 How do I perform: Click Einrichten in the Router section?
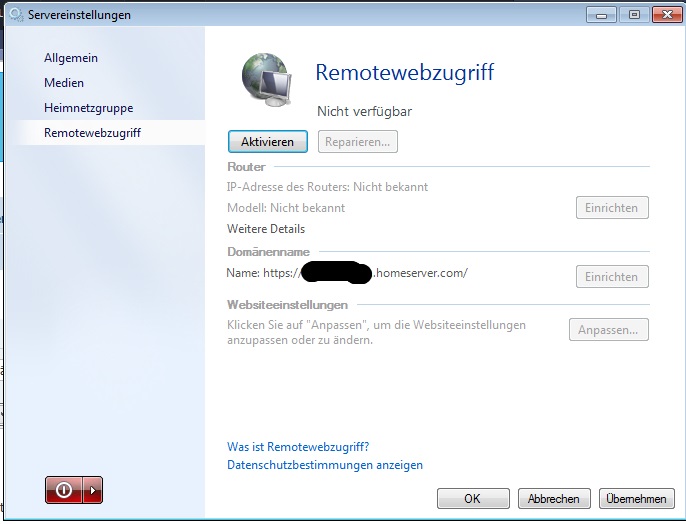(x=612, y=208)
